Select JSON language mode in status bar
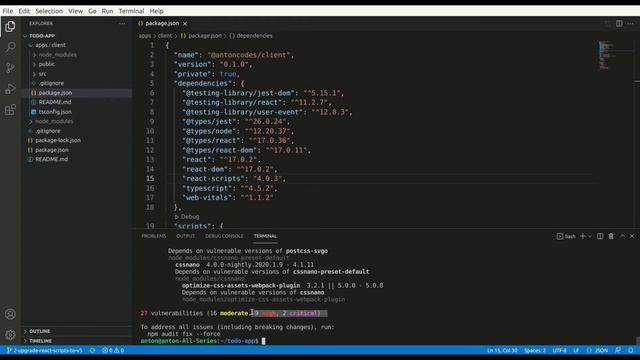Screen dimensions: 640x360 598,350
